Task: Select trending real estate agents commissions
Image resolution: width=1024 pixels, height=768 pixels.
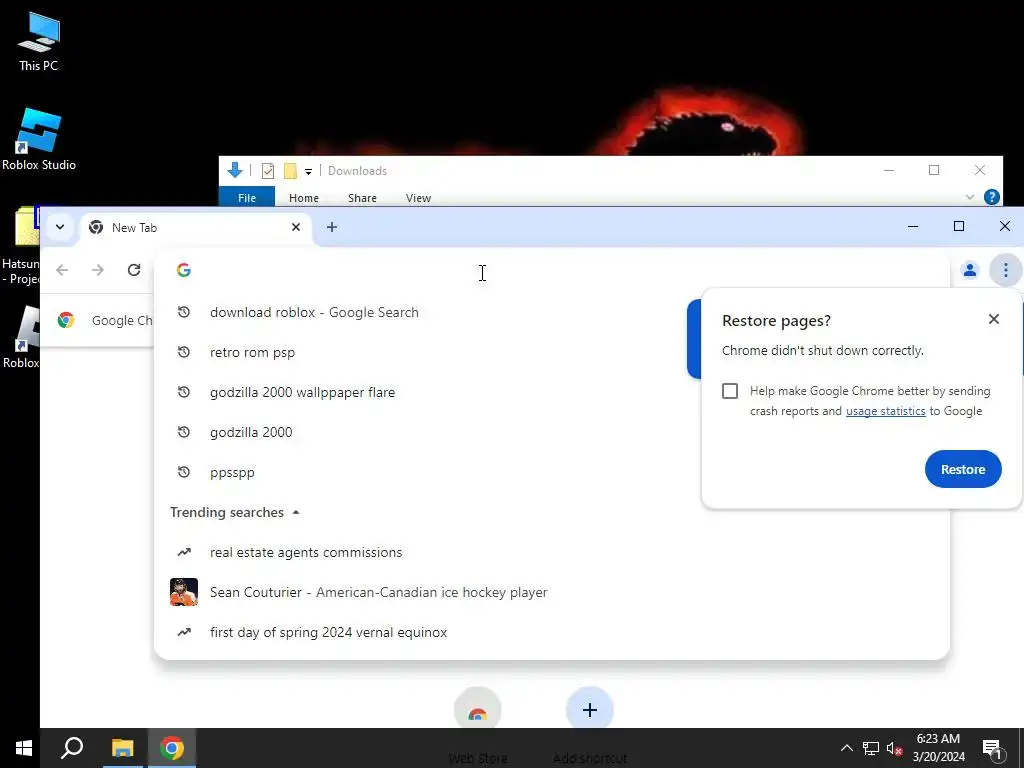Action: point(552,552)
